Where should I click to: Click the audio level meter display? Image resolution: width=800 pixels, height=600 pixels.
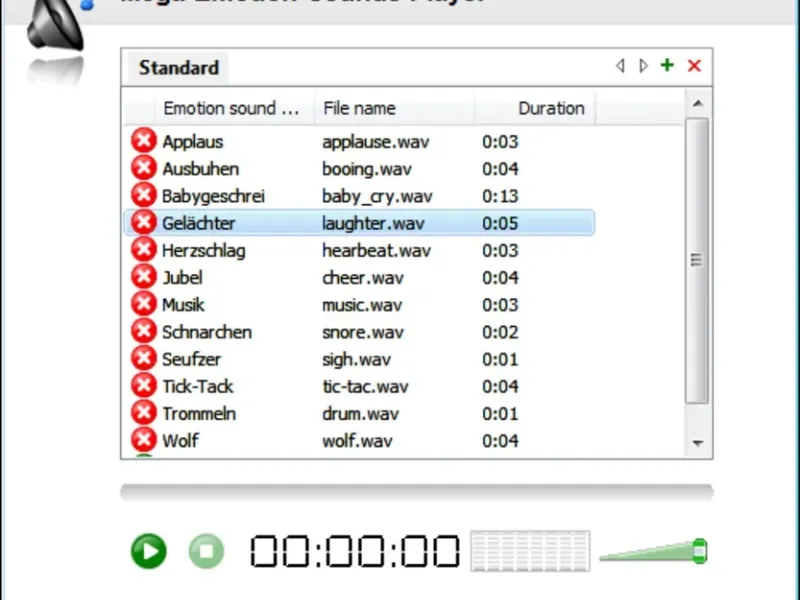pos(531,551)
